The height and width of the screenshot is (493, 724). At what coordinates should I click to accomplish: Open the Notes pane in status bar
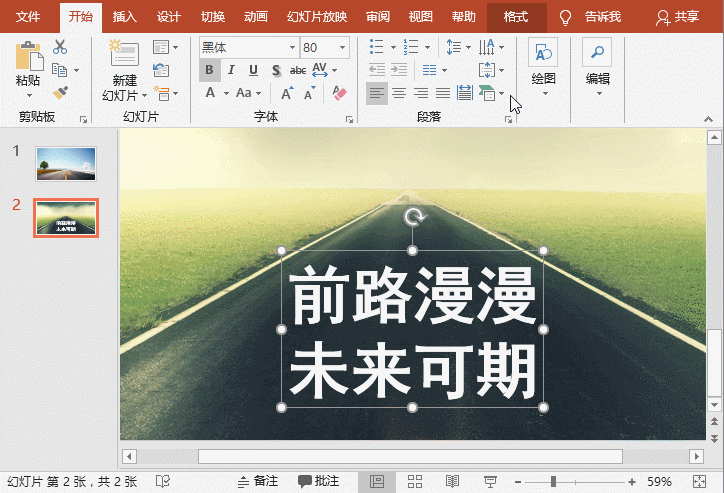(x=258, y=481)
